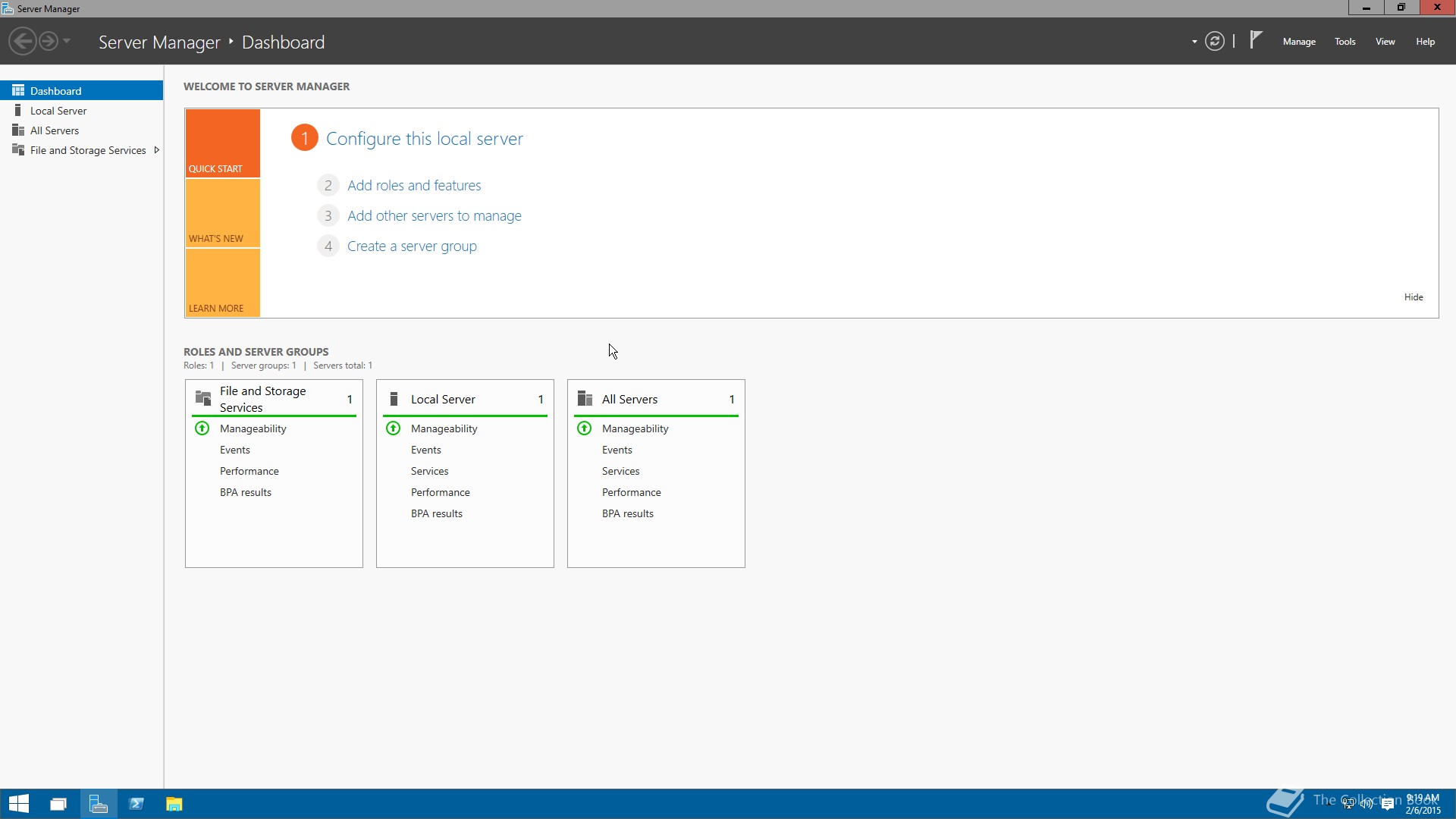The height and width of the screenshot is (819, 1456).
Task: Open the Windows Start button
Action: pos(19,804)
